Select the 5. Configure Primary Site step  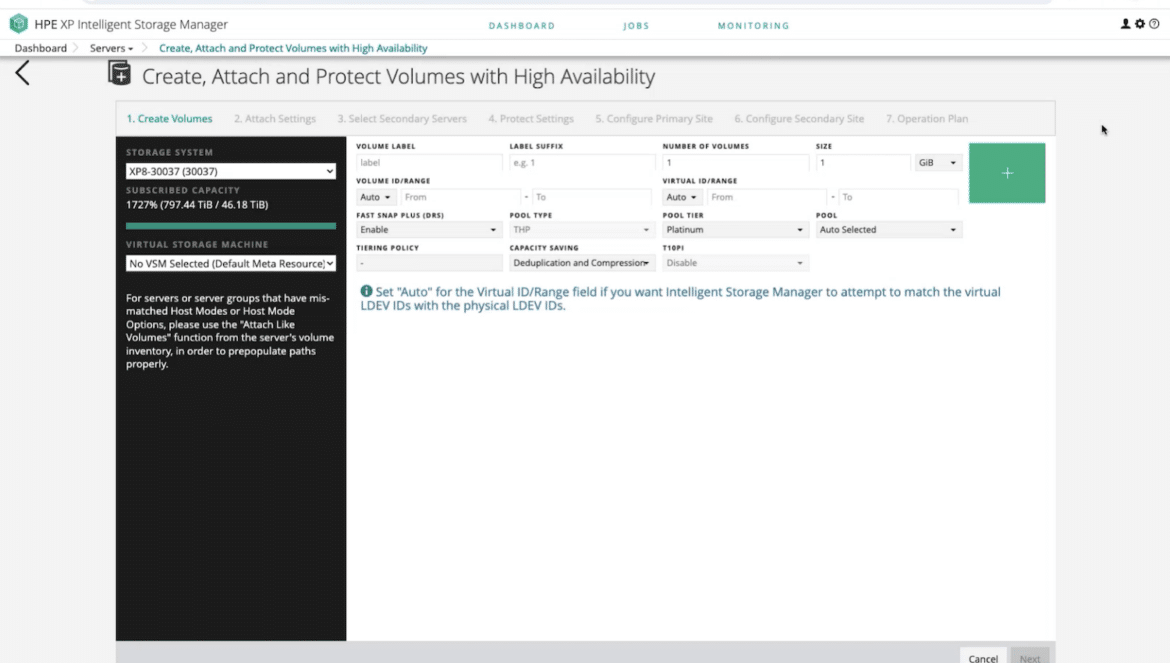[654, 119]
